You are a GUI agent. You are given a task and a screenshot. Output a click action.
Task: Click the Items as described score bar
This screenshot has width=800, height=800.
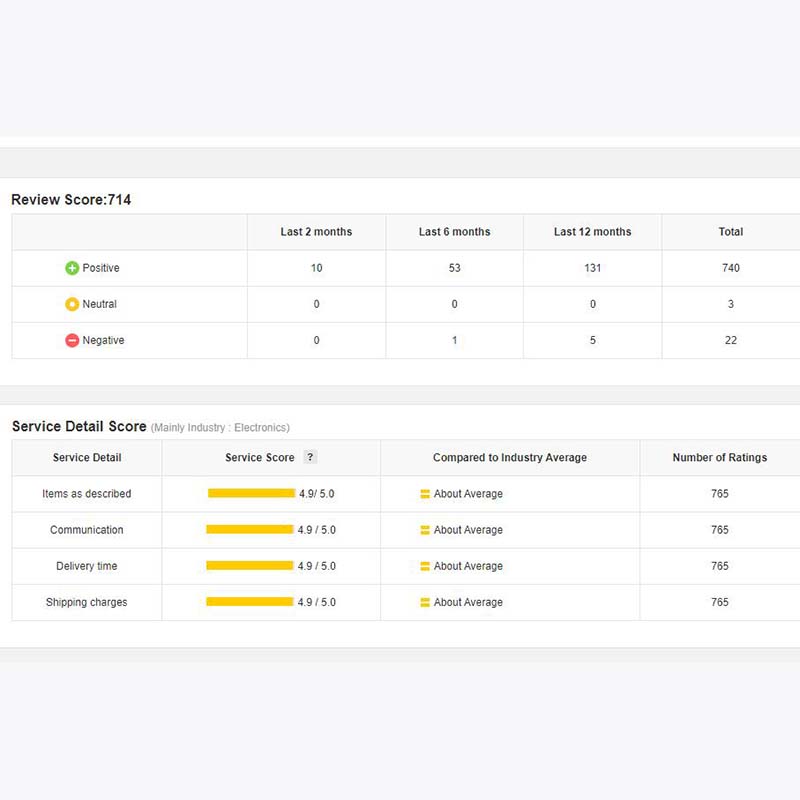tap(251, 493)
